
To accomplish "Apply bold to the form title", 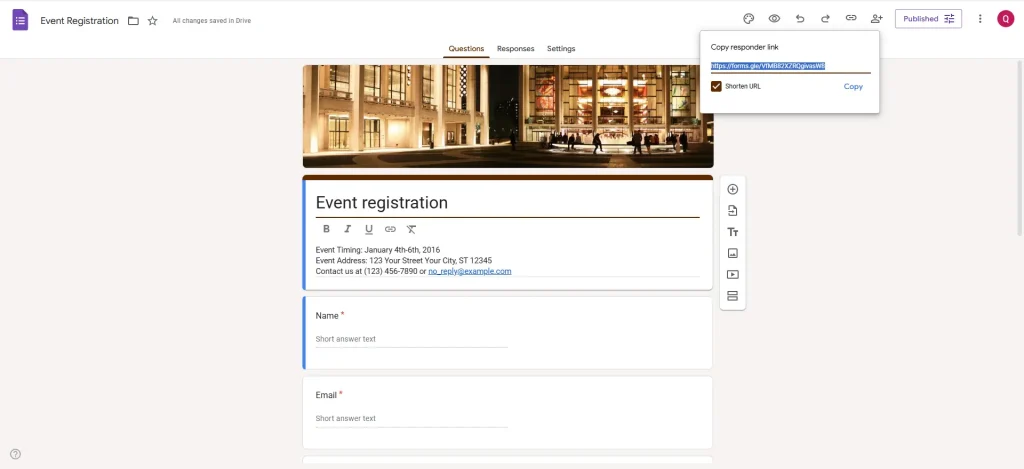I will click(x=327, y=229).
